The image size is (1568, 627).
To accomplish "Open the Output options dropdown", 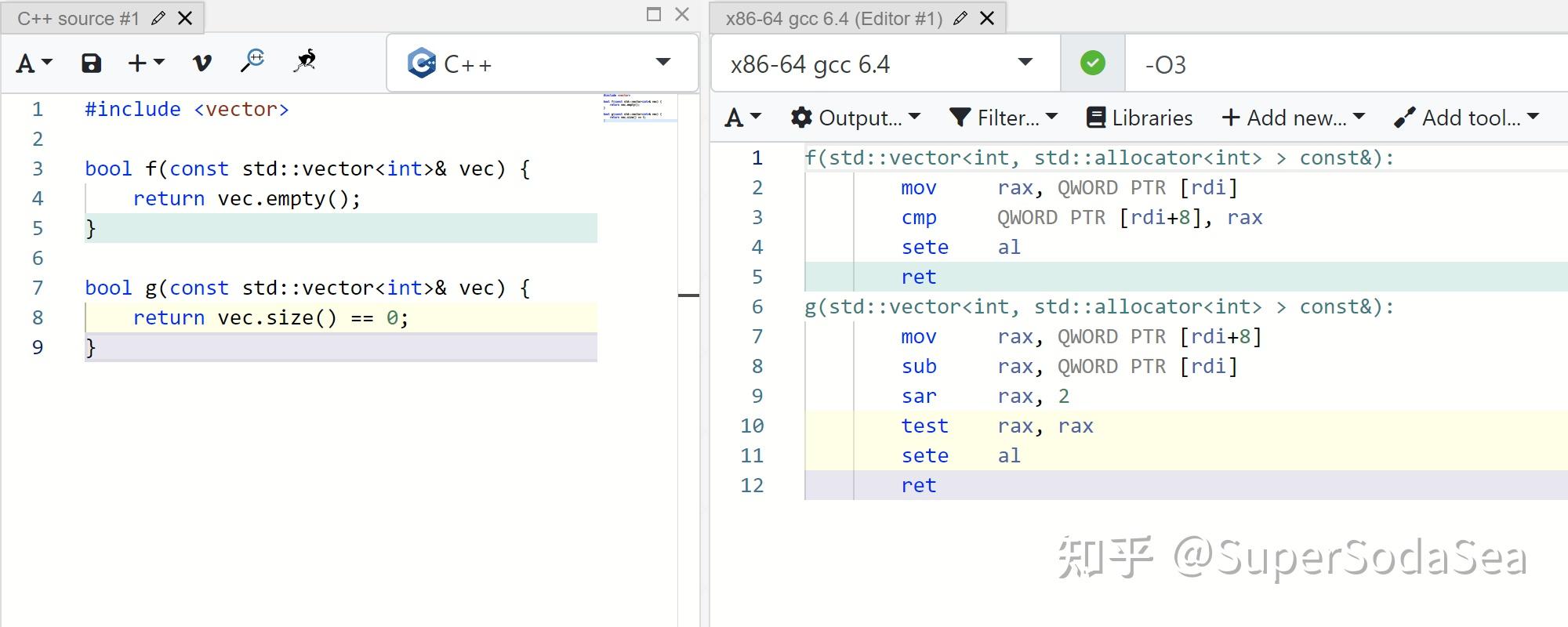I will point(855,118).
